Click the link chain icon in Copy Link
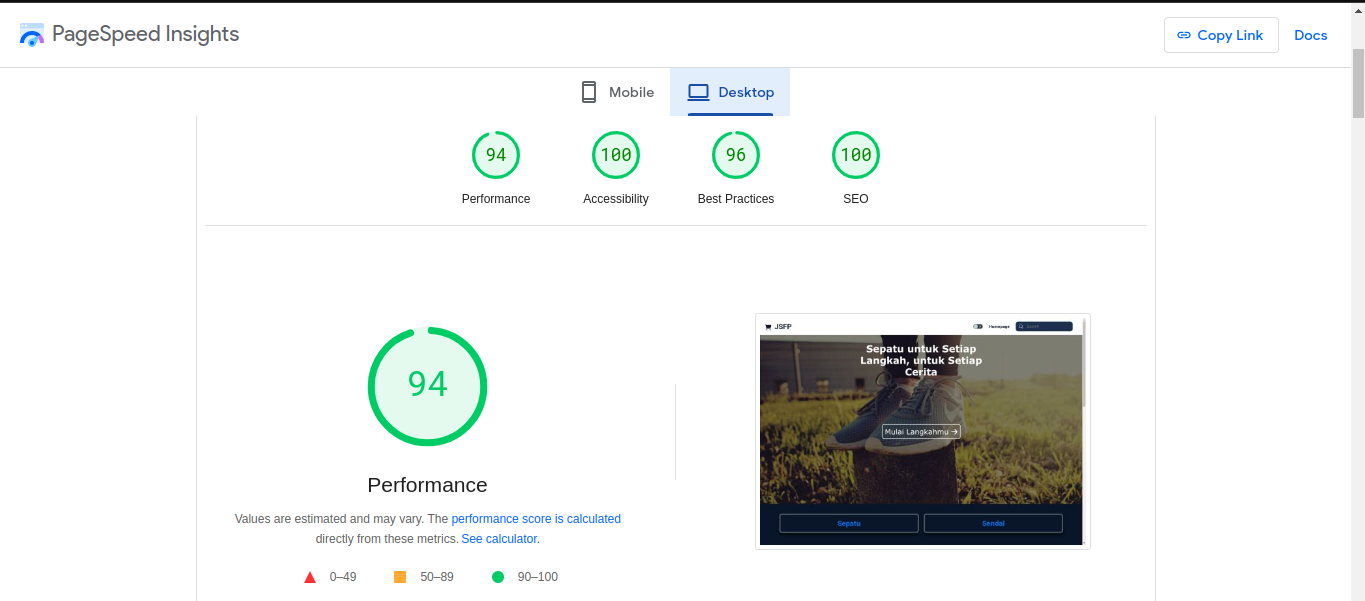1365x601 pixels. point(1184,35)
